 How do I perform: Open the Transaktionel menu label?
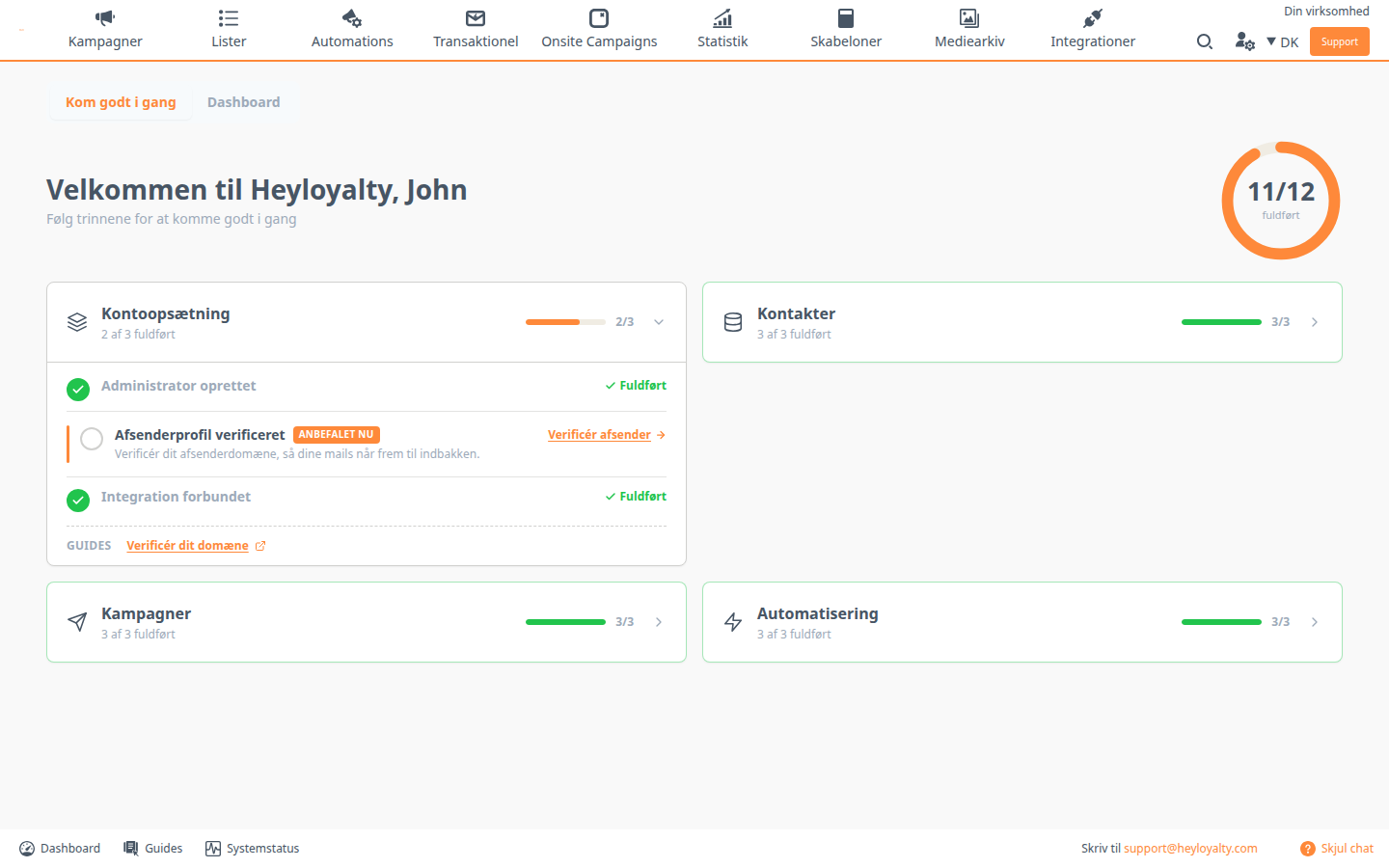(x=476, y=41)
